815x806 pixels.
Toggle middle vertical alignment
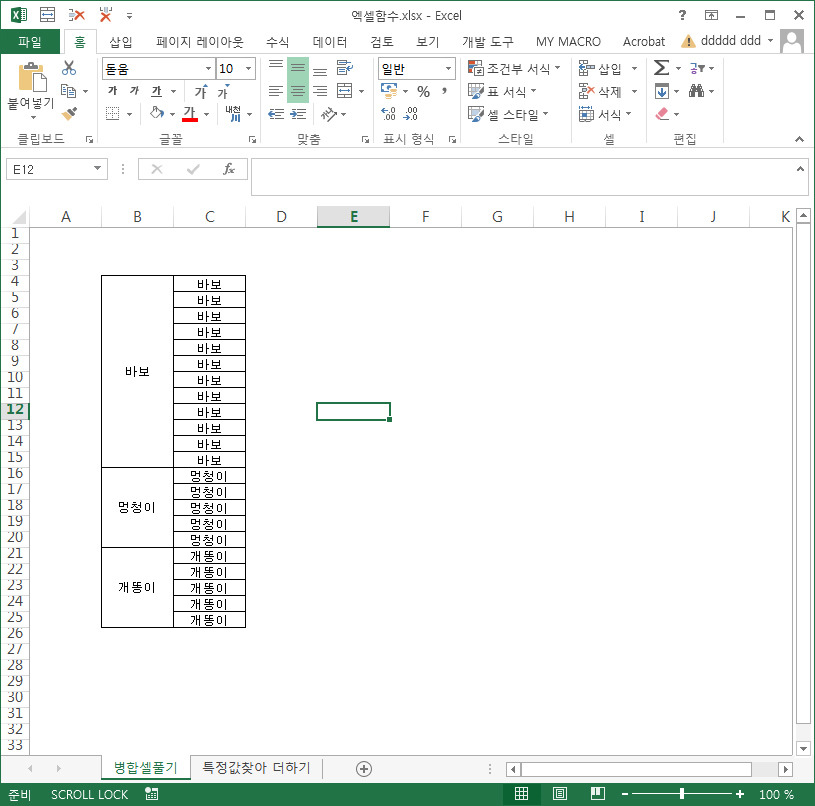point(298,69)
